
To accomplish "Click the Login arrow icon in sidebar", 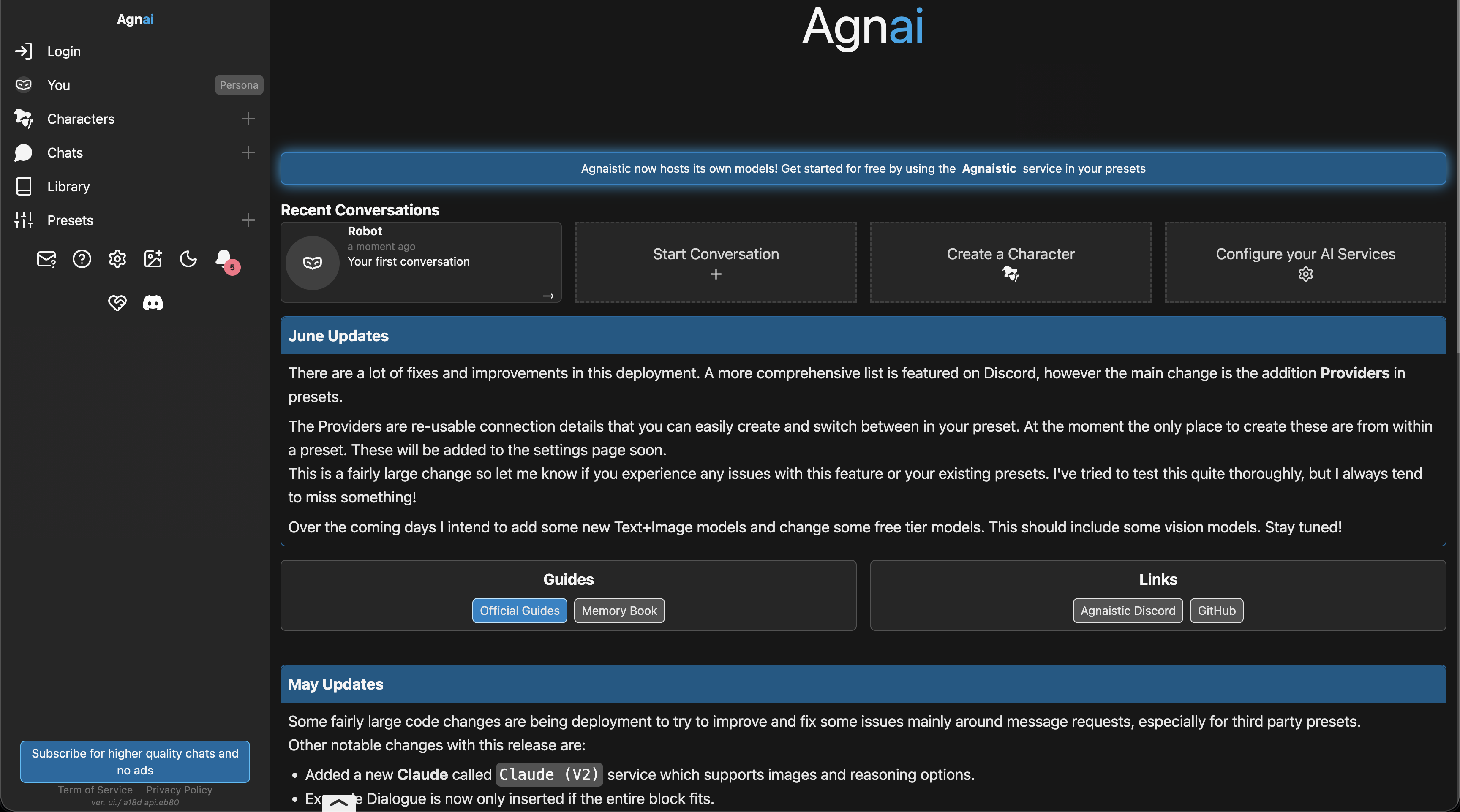I will (x=23, y=51).
